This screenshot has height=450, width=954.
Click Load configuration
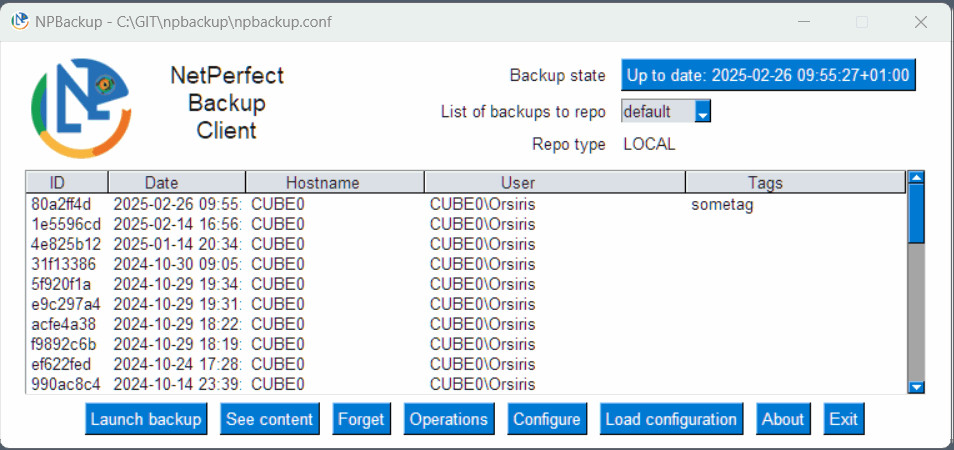pyautogui.click(x=671, y=419)
